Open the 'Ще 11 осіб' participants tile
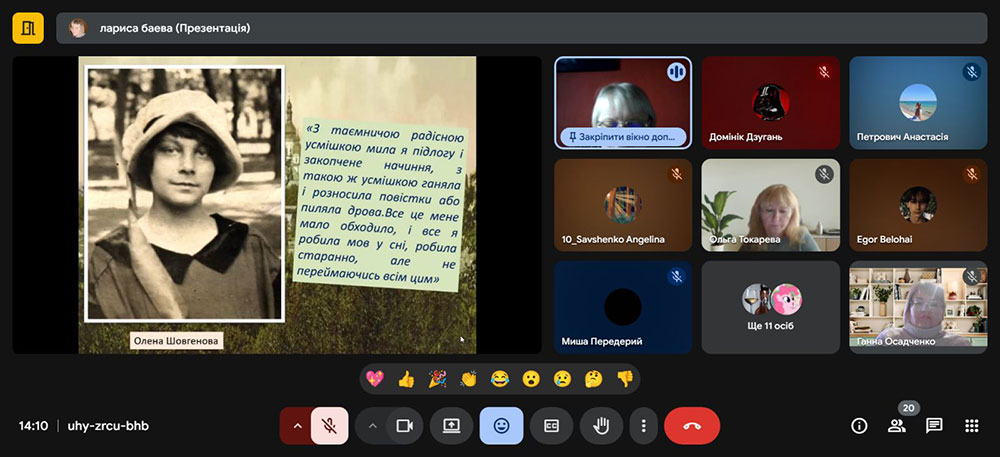This screenshot has width=1000, height=457. pyautogui.click(x=770, y=307)
